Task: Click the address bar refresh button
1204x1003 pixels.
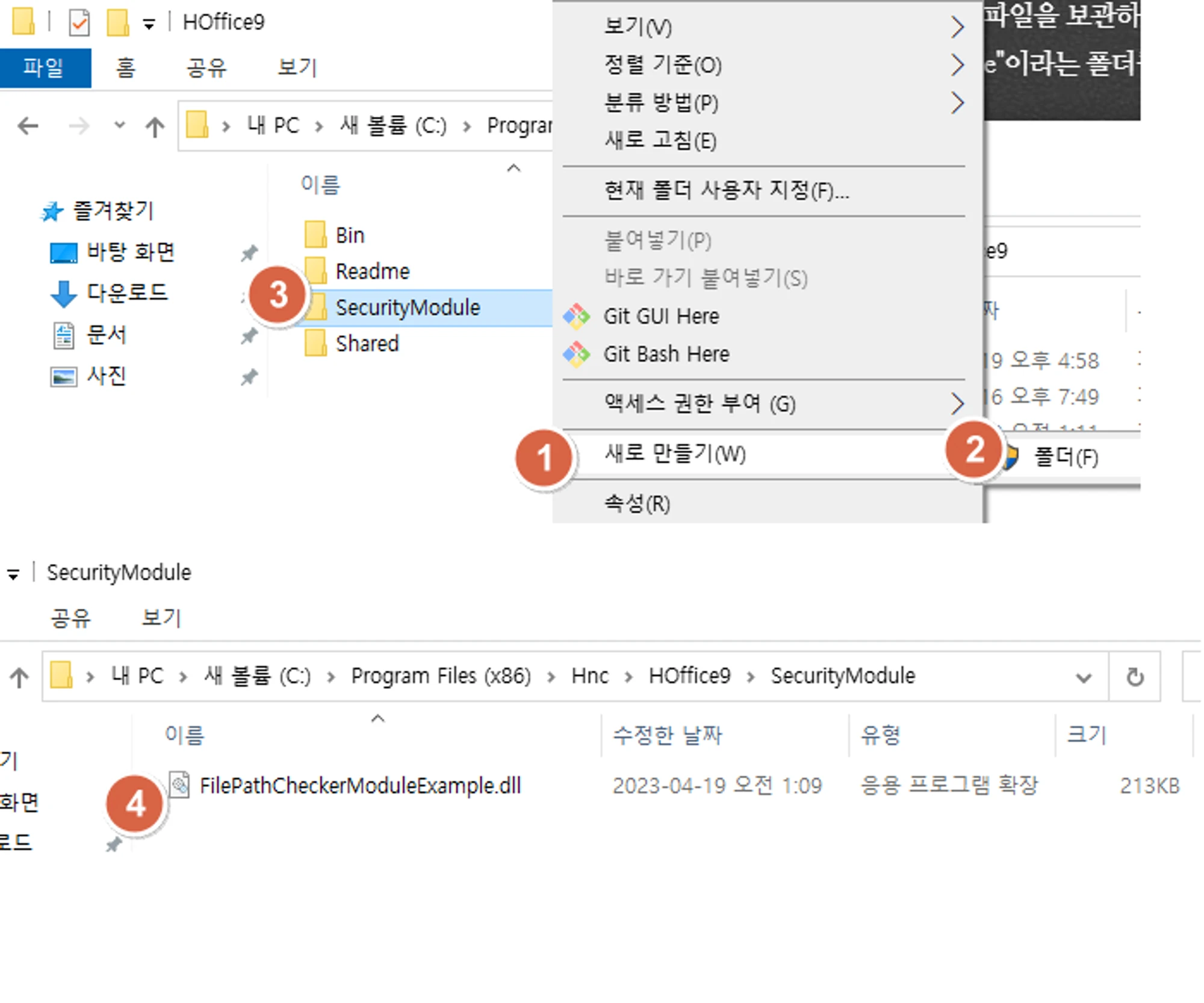Action: coord(1135,677)
